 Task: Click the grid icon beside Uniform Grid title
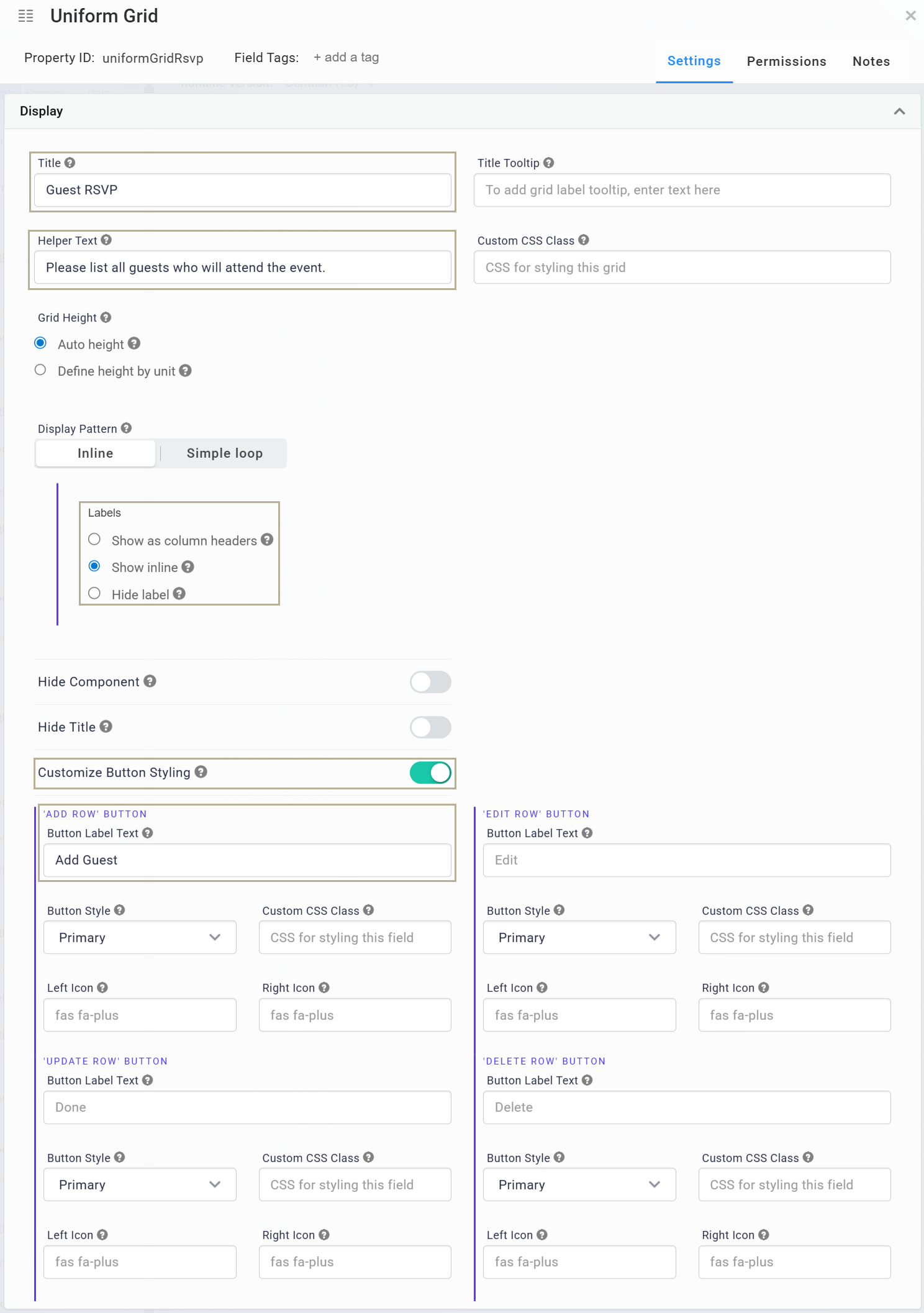[26, 16]
